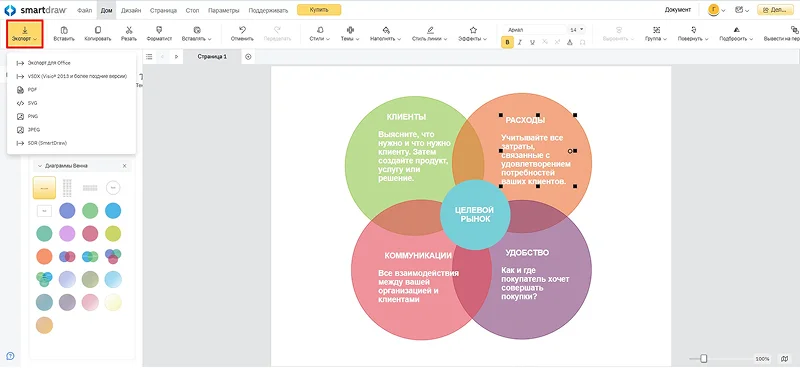Click the Вывести на передний план icon

(x=796, y=30)
